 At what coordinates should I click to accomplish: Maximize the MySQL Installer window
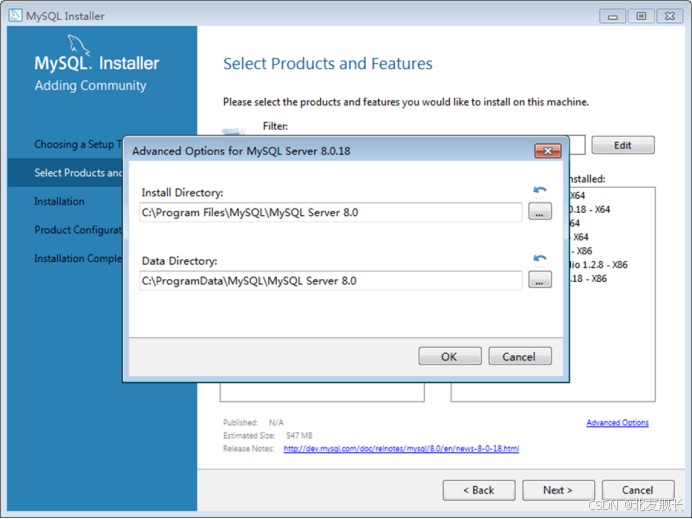pyautogui.click(x=641, y=16)
